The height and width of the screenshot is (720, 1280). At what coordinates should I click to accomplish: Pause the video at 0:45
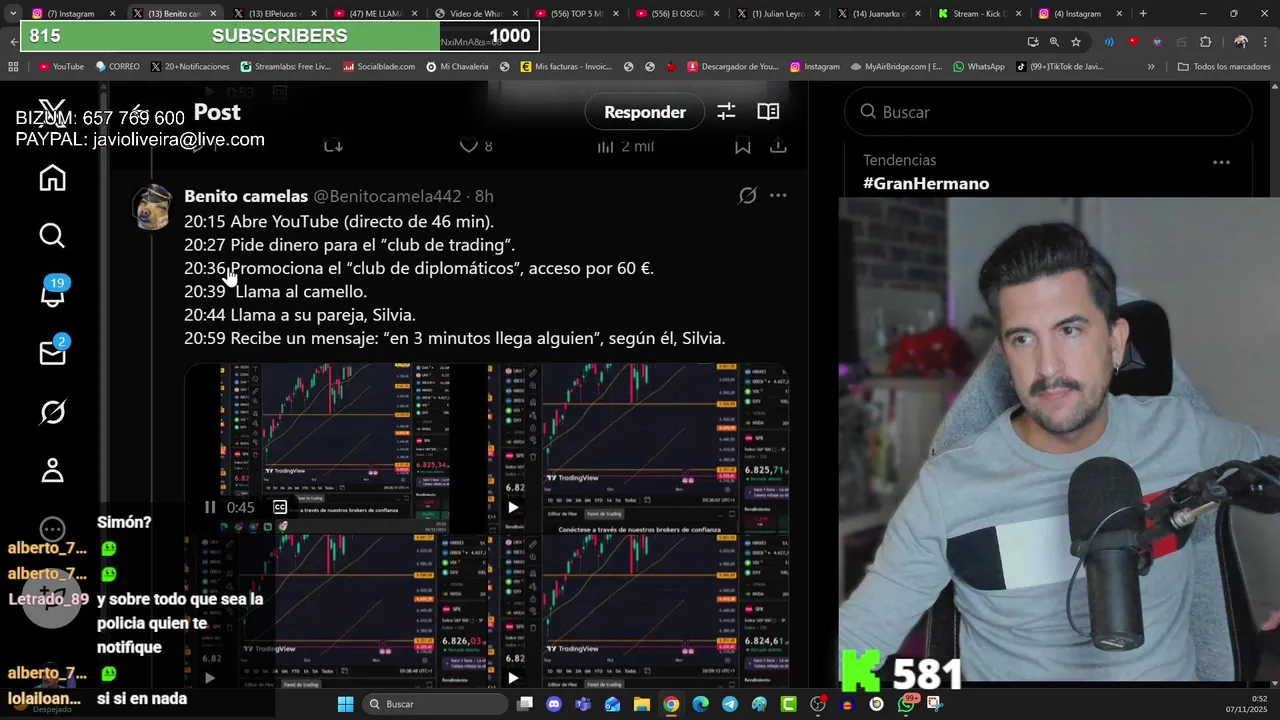click(209, 507)
